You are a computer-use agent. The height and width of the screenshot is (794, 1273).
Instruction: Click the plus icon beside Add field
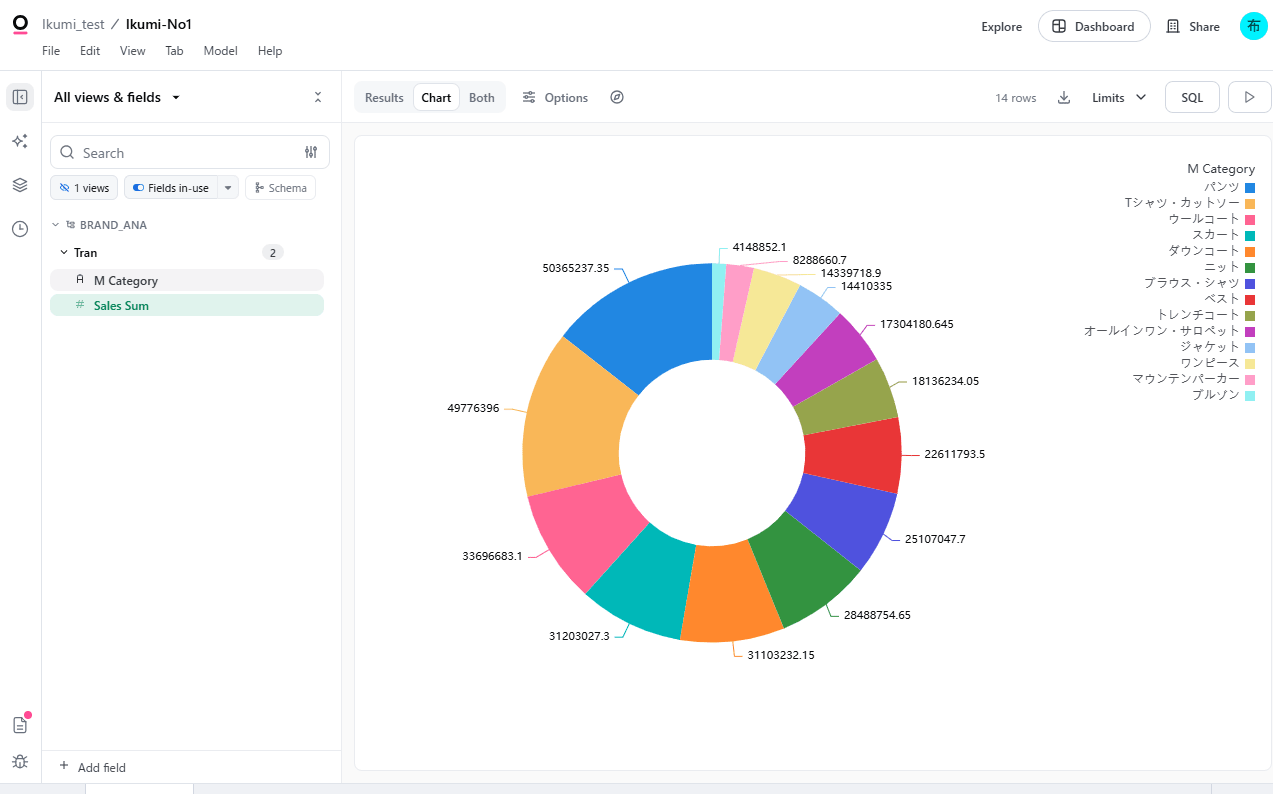64,766
